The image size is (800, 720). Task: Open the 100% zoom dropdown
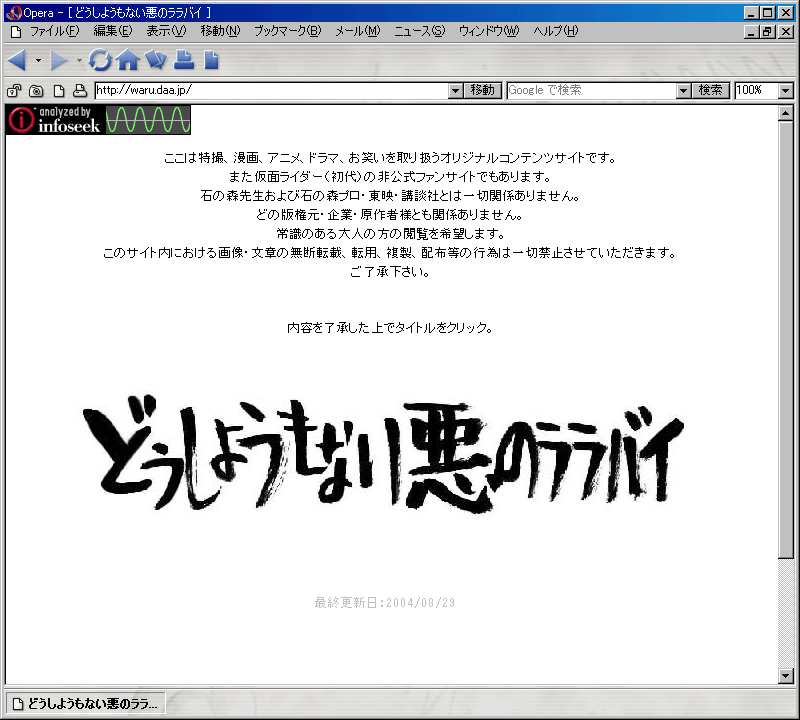pyautogui.click(x=786, y=91)
